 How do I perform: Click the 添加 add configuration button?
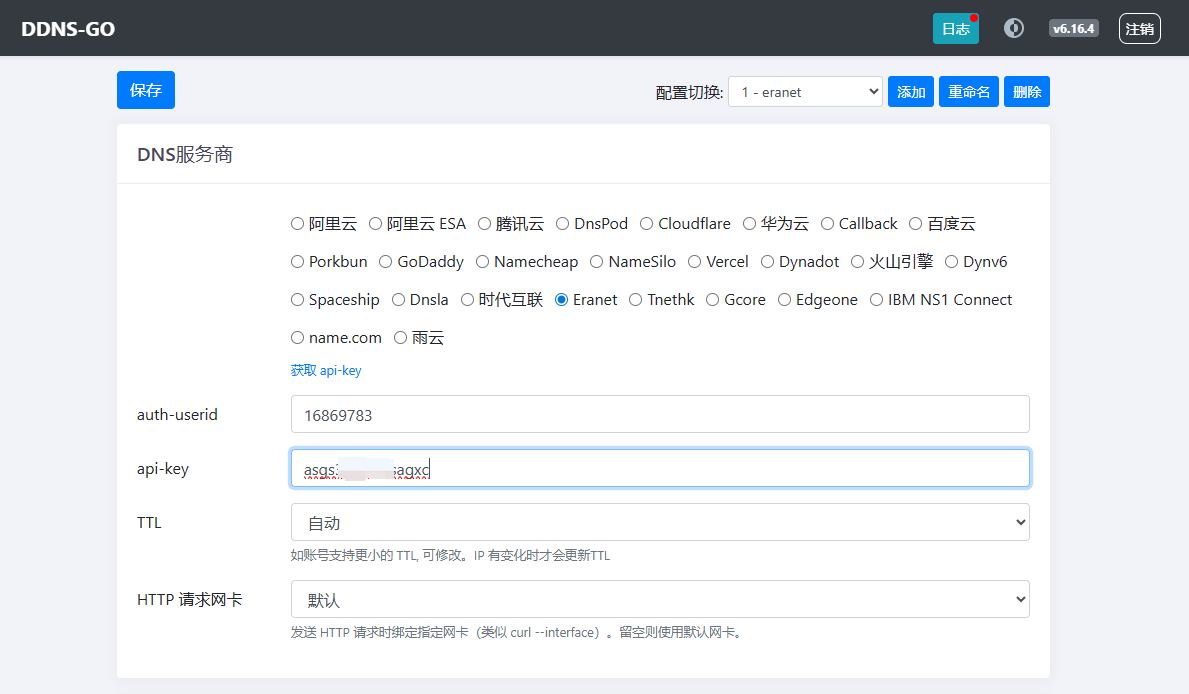coord(910,92)
